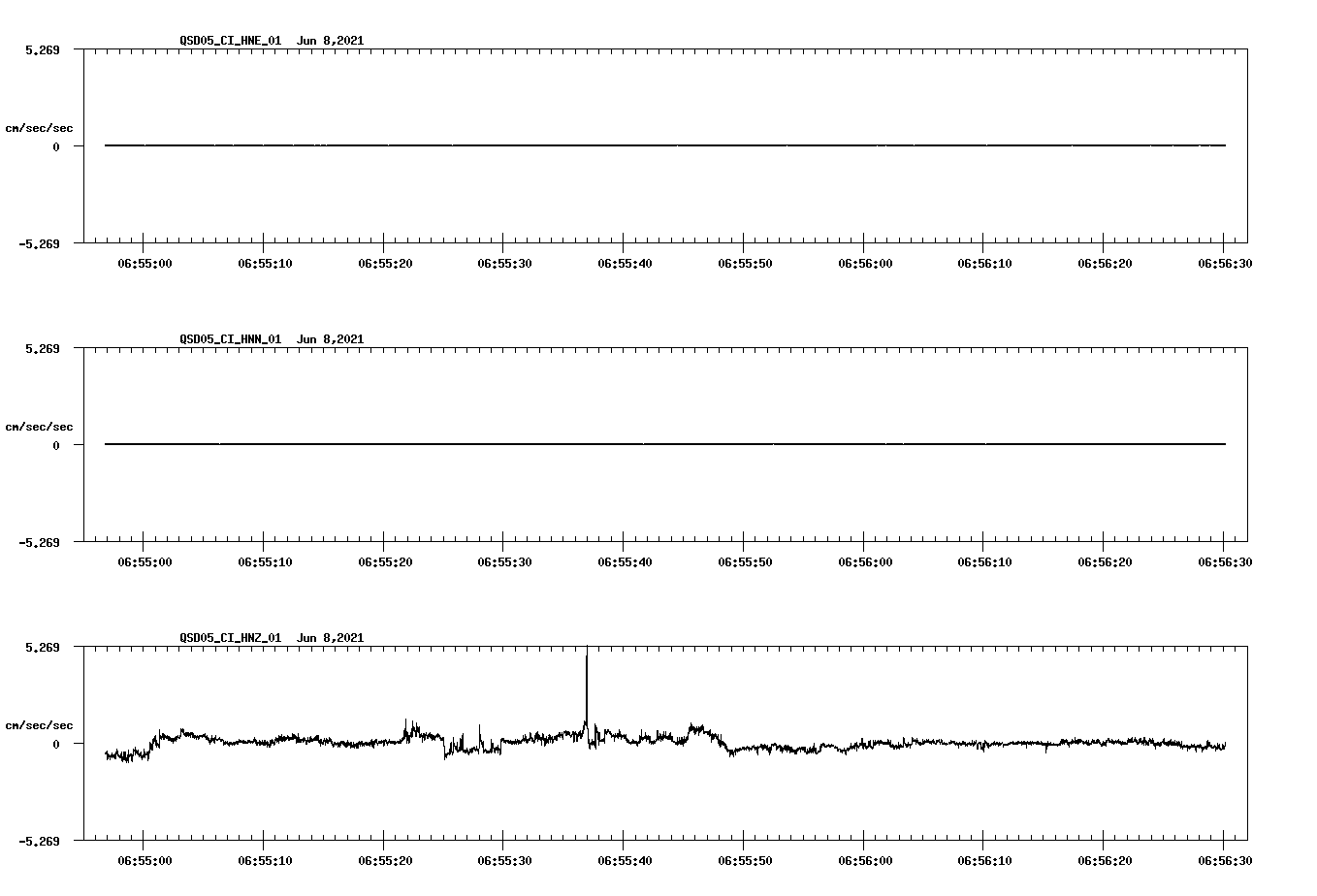
Task: Click the 06:55:30 label under the HNE plot
Action: click(503, 263)
